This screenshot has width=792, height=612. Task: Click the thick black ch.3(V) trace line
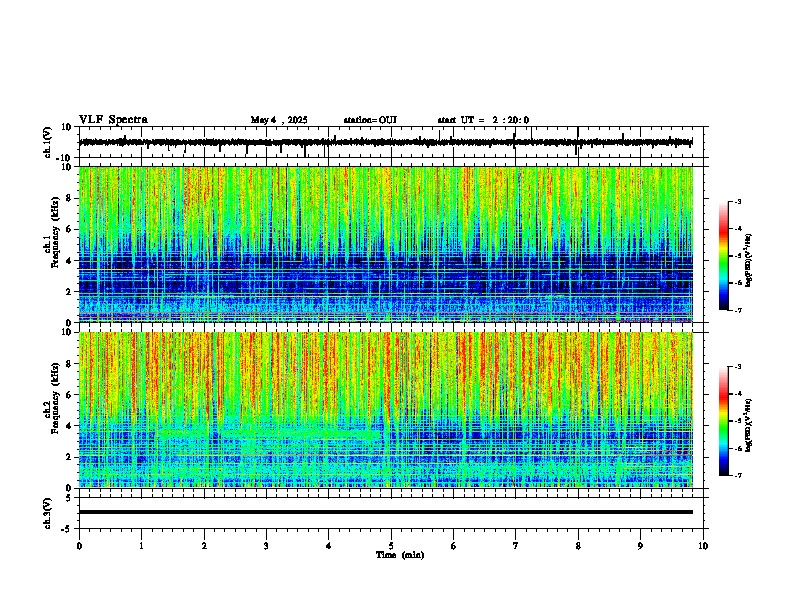click(x=386, y=512)
